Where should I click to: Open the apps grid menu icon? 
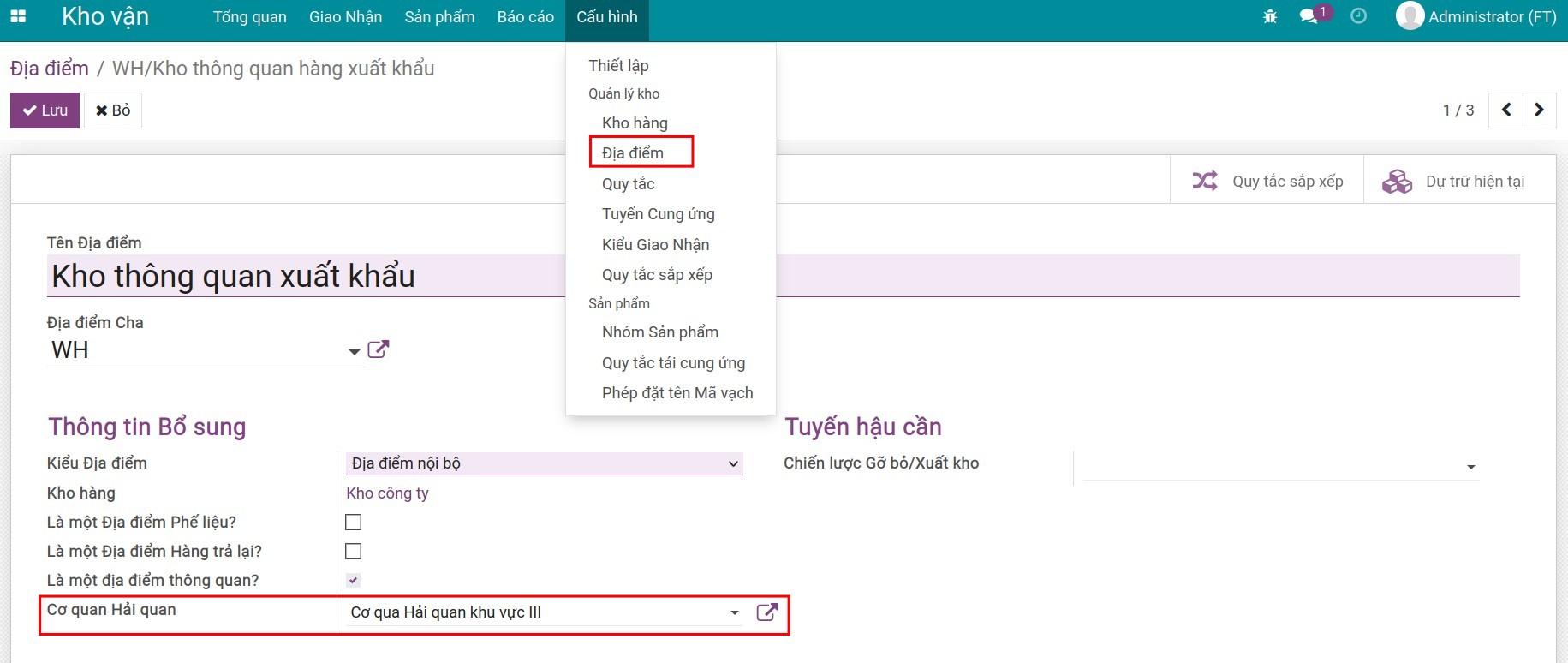coord(18,16)
